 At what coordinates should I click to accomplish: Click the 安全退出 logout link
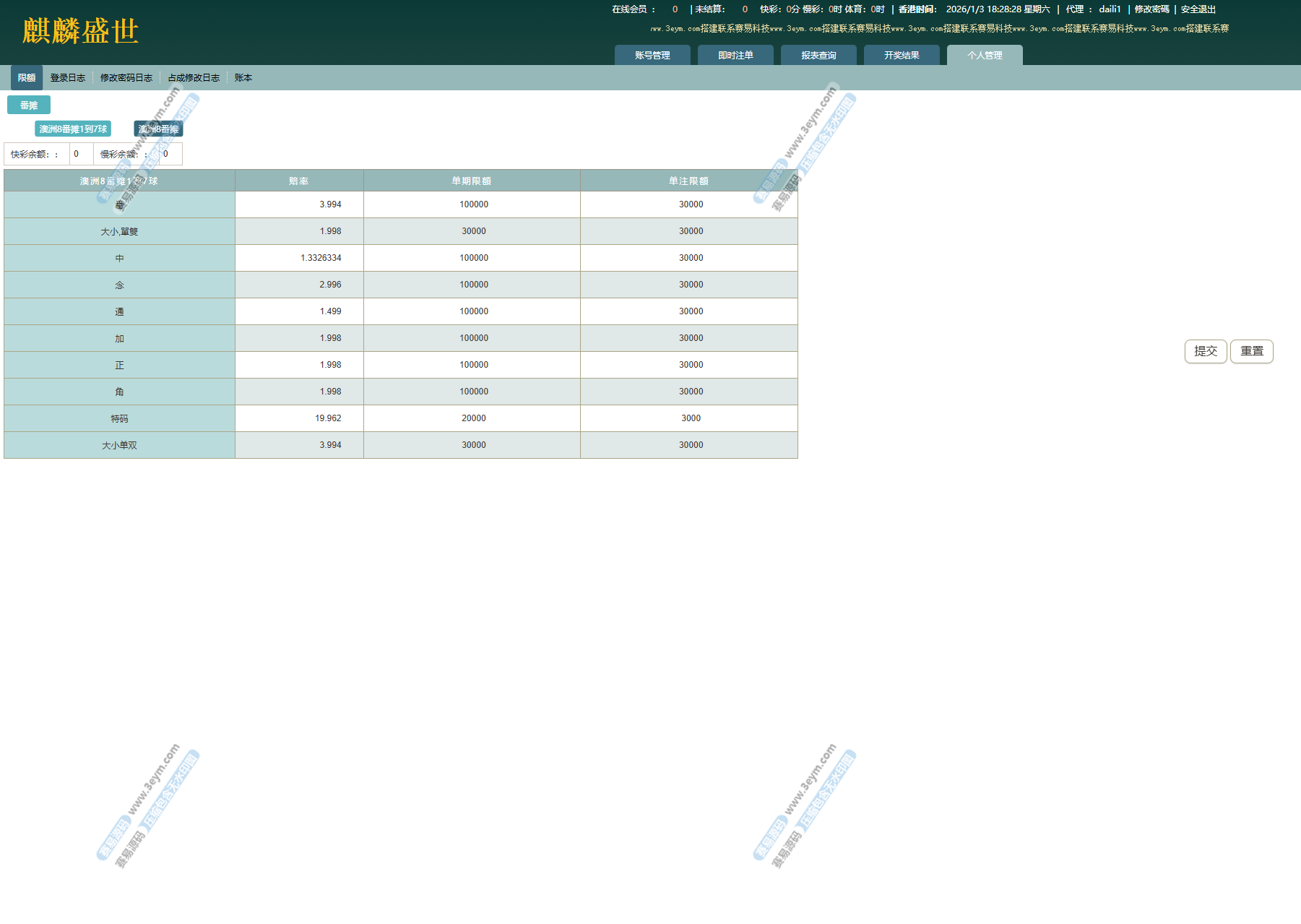(x=1198, y=9)
